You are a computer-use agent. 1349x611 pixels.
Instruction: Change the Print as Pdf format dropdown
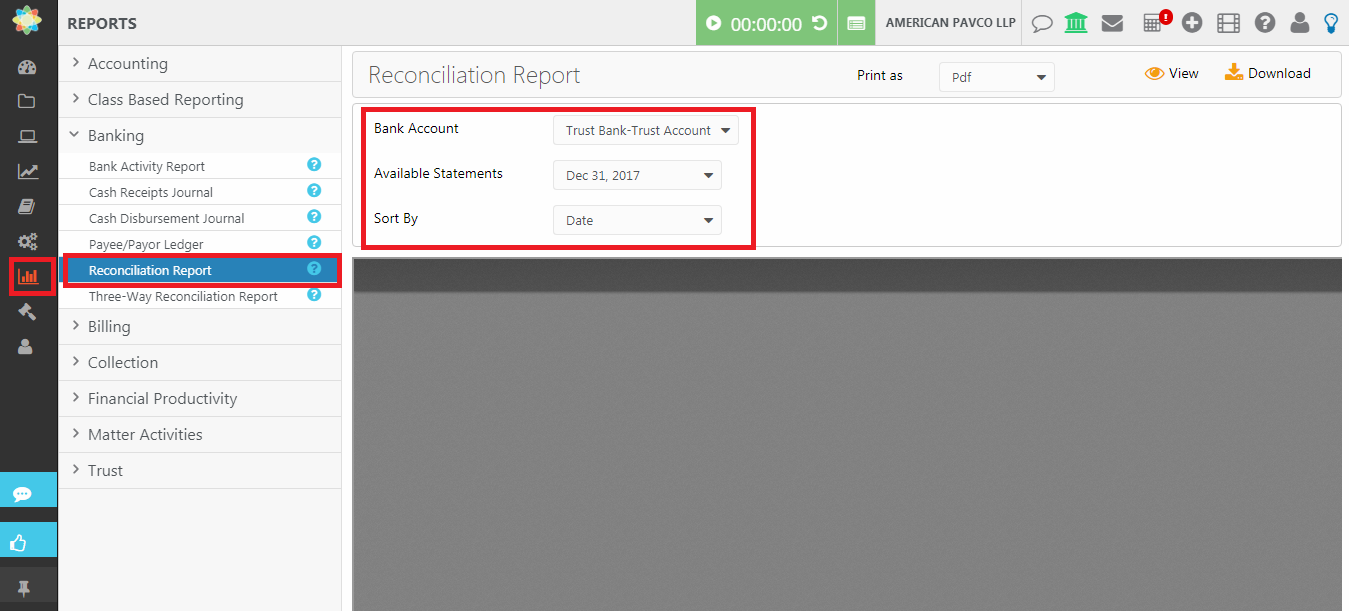point(996,77)
